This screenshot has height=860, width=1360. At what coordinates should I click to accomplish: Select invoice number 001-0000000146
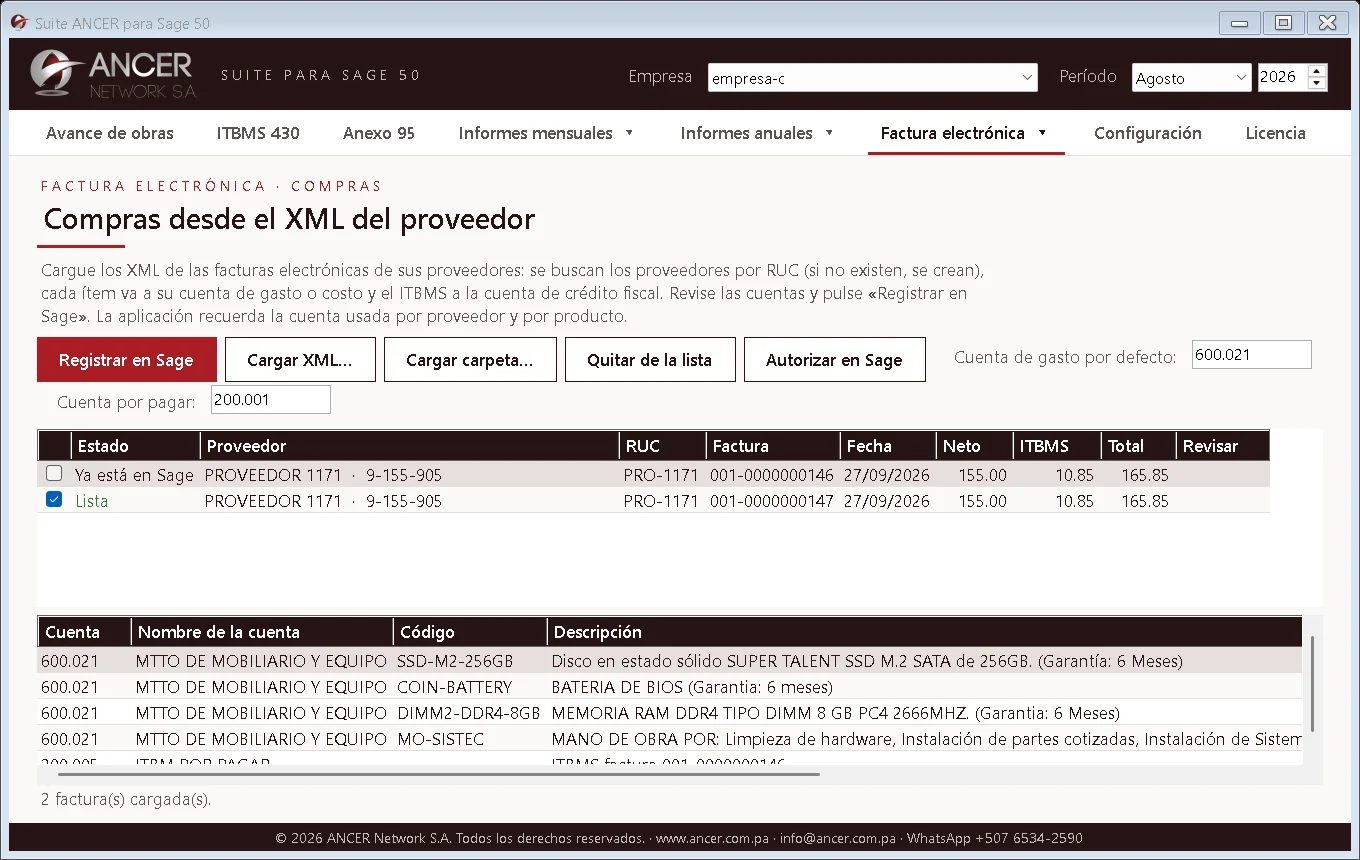pyautogui.click(x=772, y=475)
